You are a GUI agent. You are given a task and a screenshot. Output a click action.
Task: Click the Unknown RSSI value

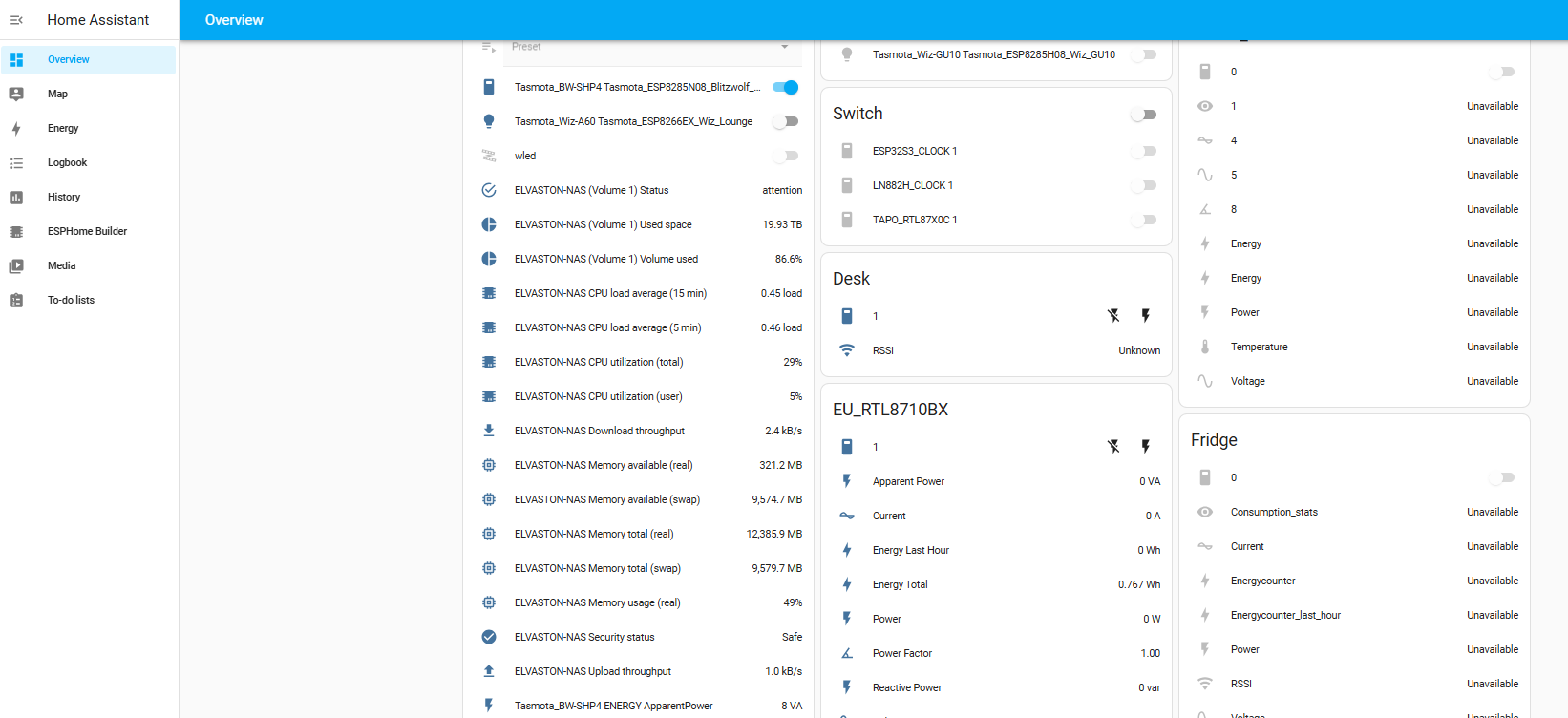(1139, 350)
